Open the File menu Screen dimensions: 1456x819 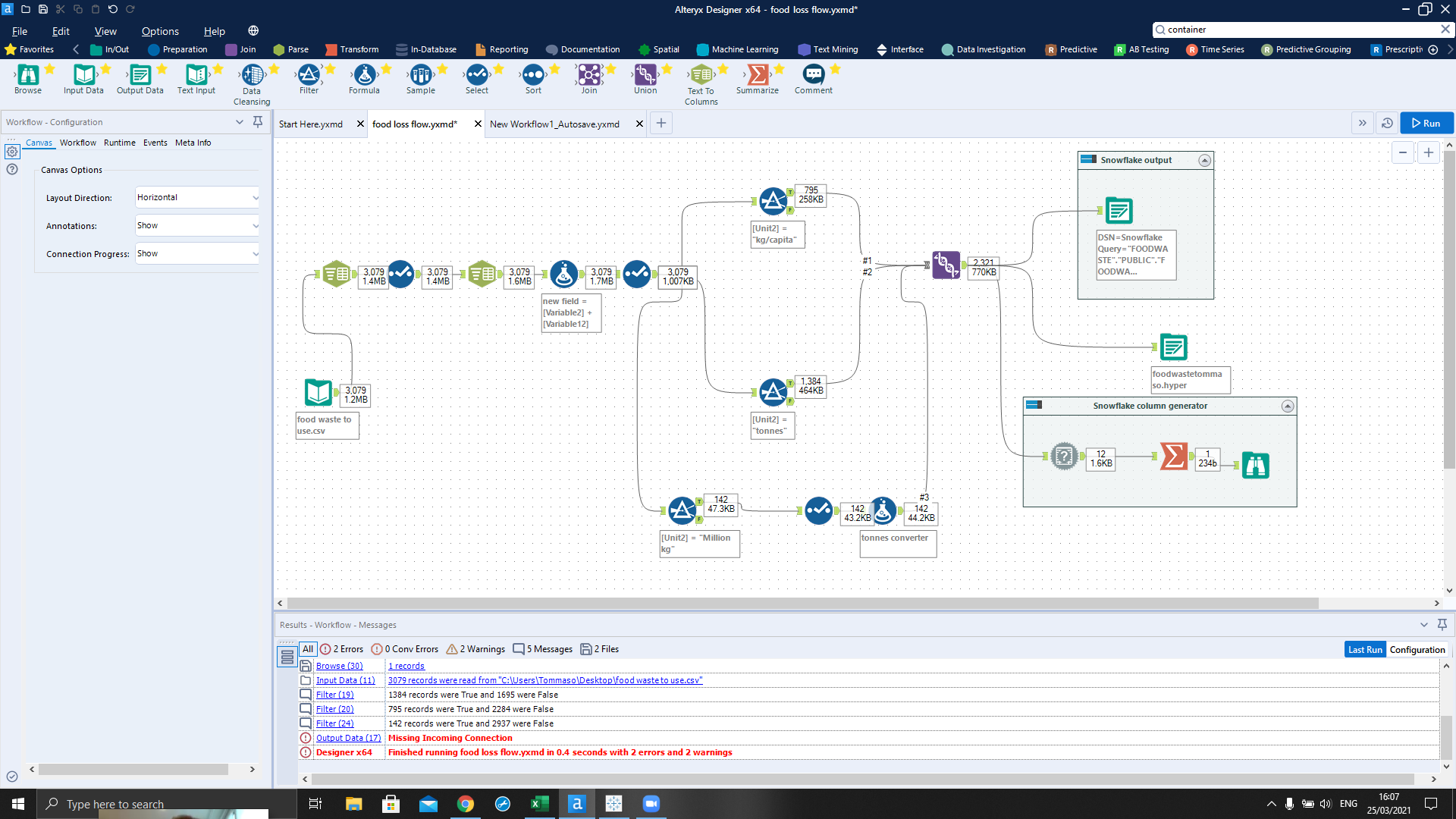pyautogui.click(x=20, y=31)
